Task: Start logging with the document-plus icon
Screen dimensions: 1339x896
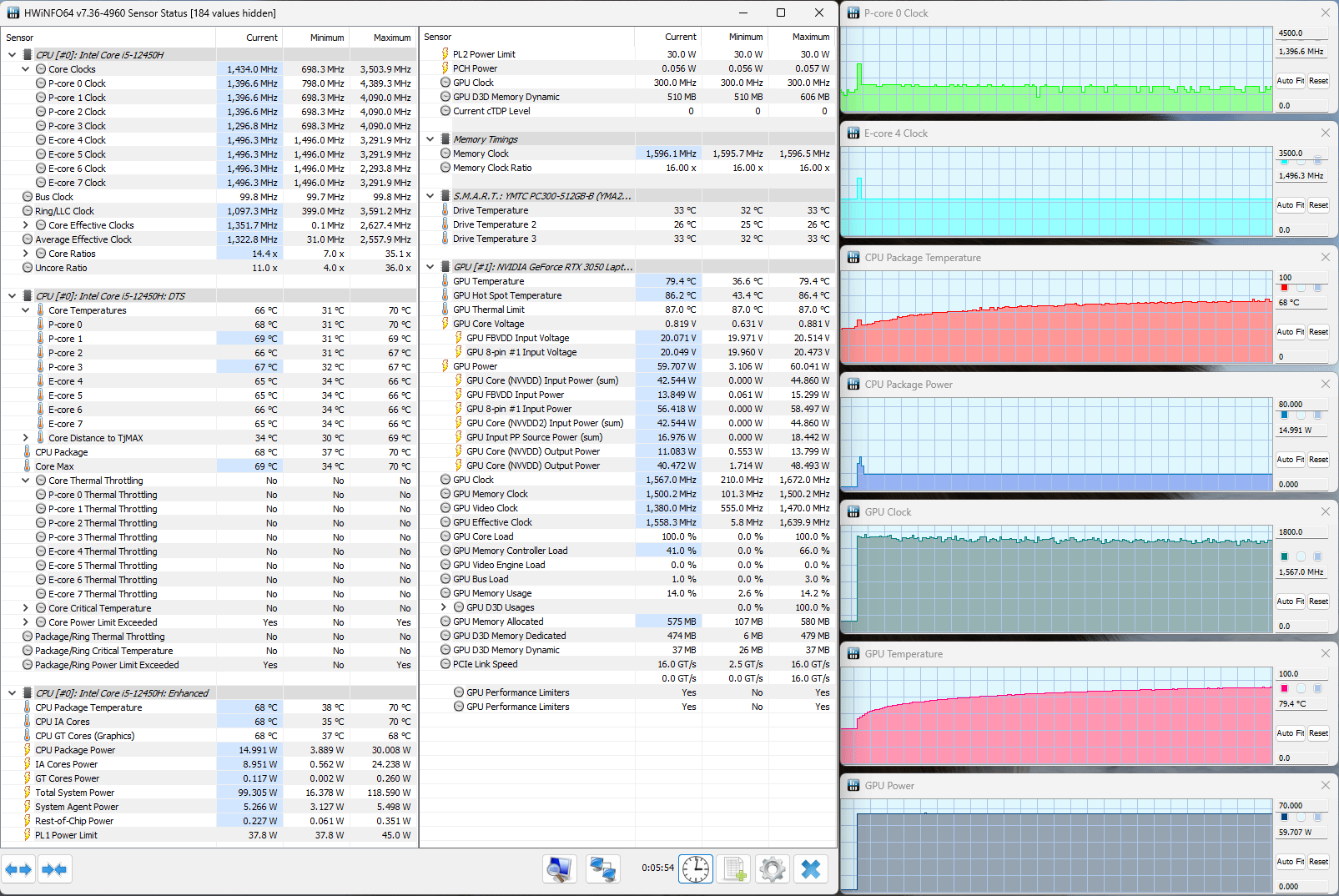Action: click(734, 869)
